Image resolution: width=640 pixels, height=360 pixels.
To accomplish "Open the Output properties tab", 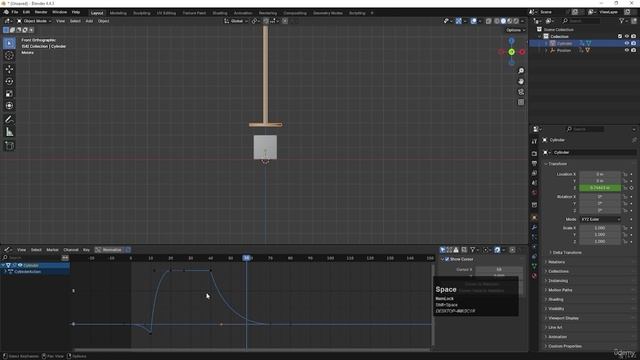I will pyautogui.click(x=534, y=163).
